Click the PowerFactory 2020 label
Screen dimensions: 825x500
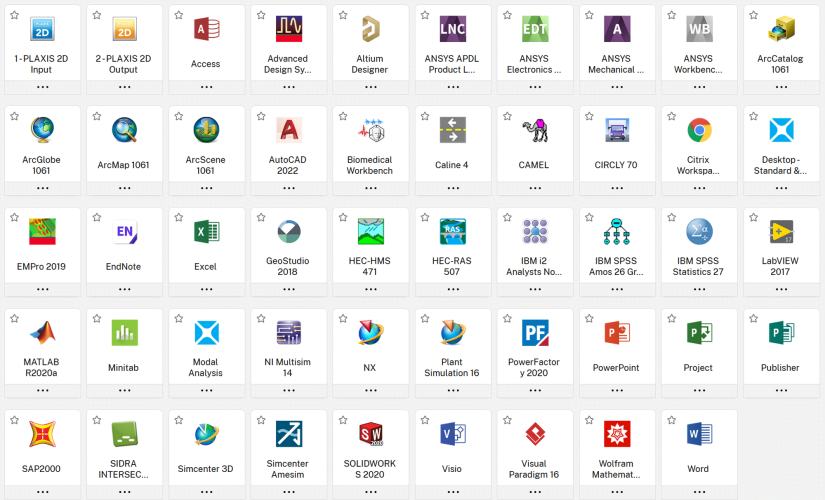[x=534, y=367]
